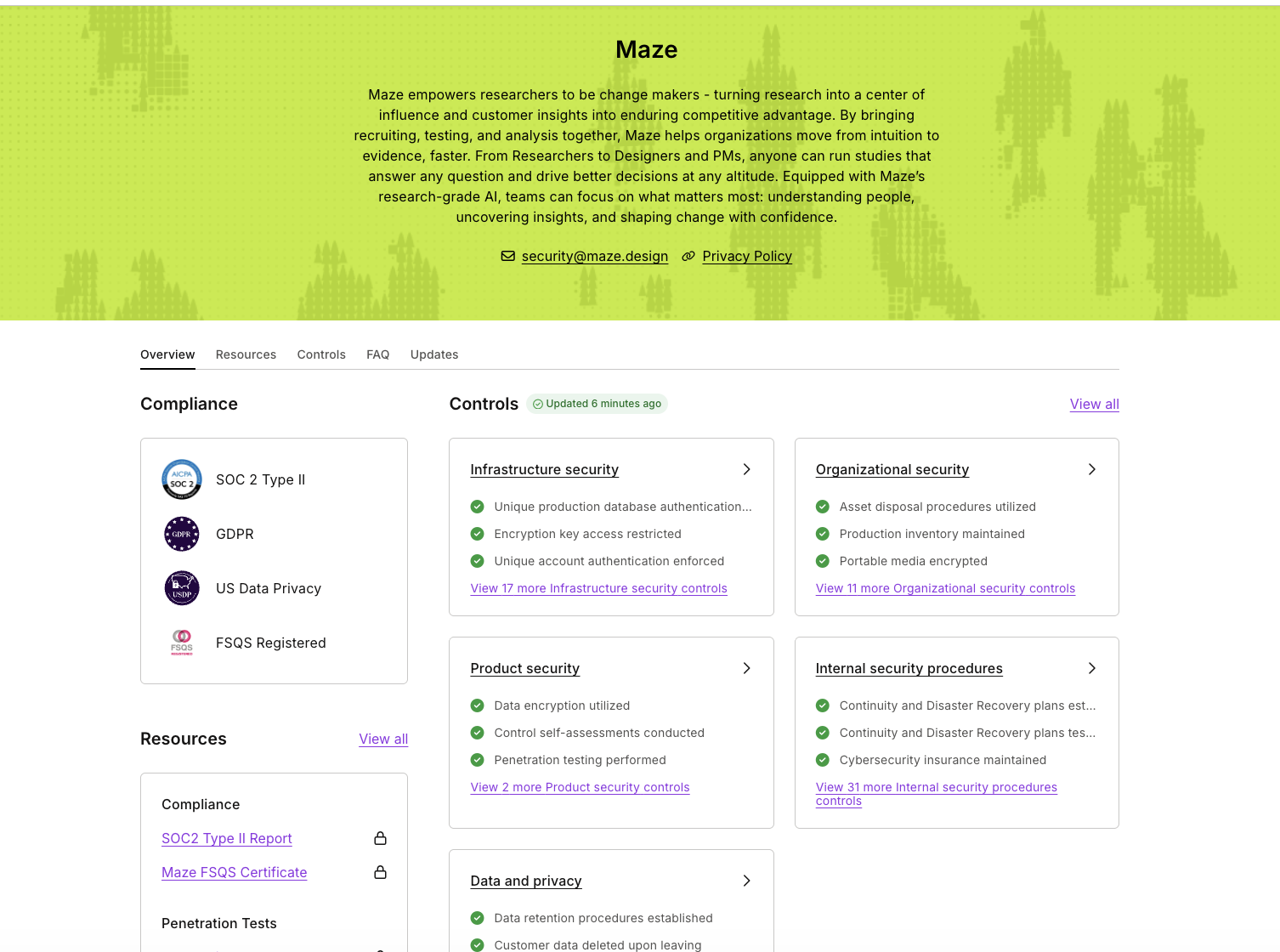Click green check beside Control self-assessments conducted

coord(478,733)
